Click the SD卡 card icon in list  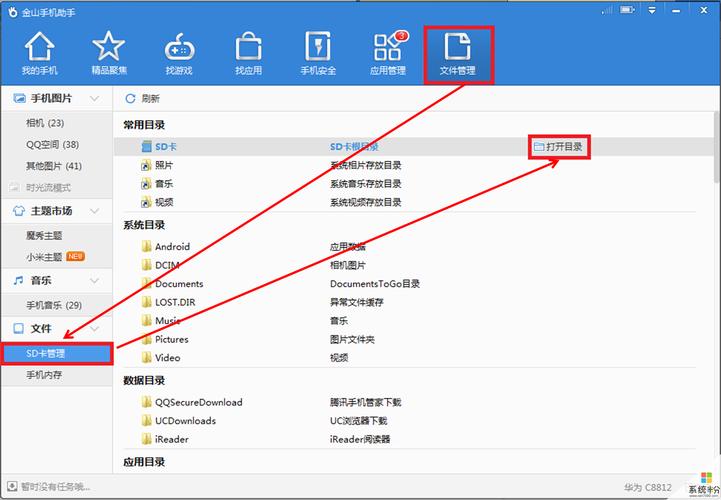point(146,147)
